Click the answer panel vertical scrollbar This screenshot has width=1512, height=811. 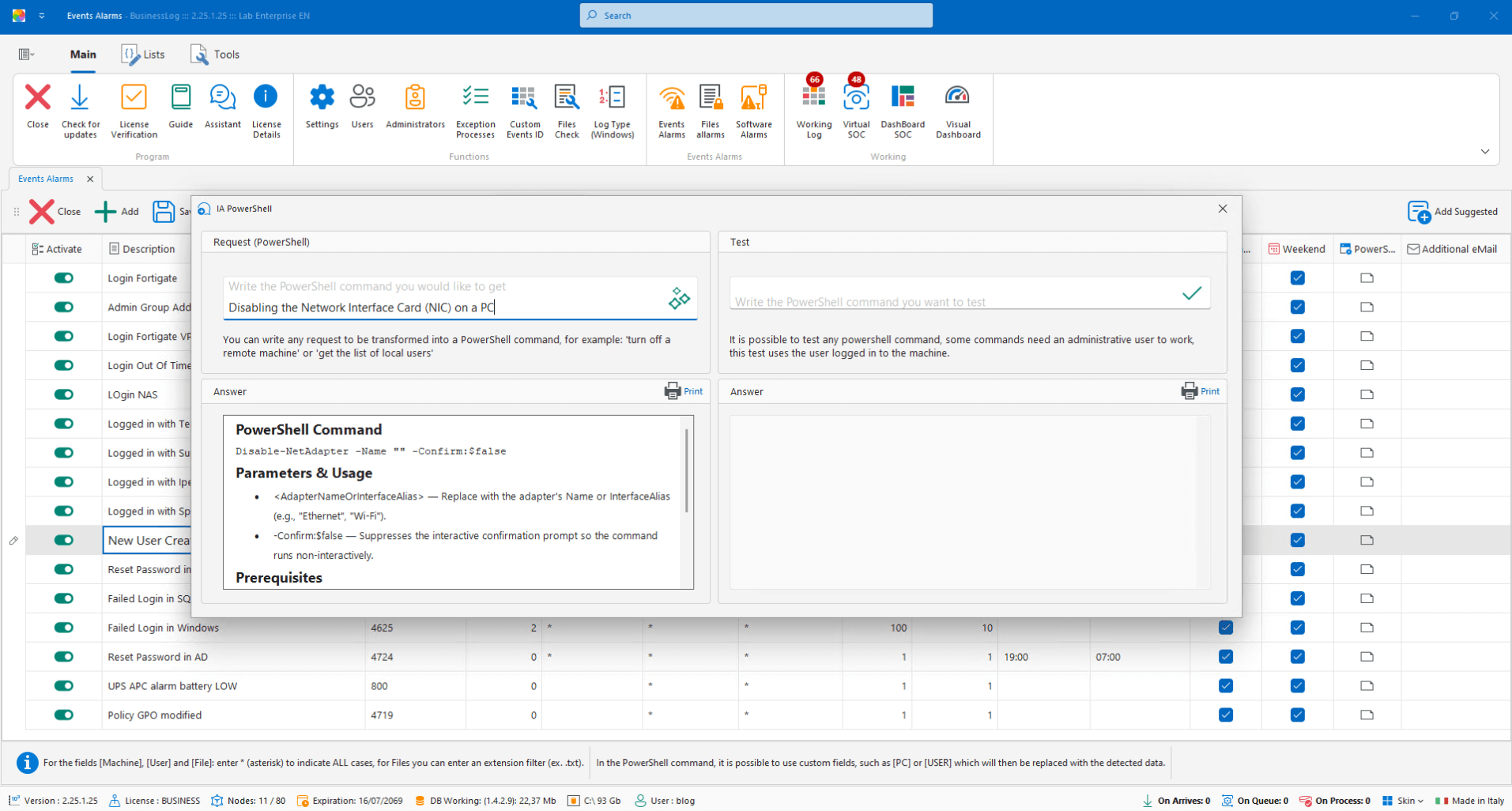click(686, 471)
